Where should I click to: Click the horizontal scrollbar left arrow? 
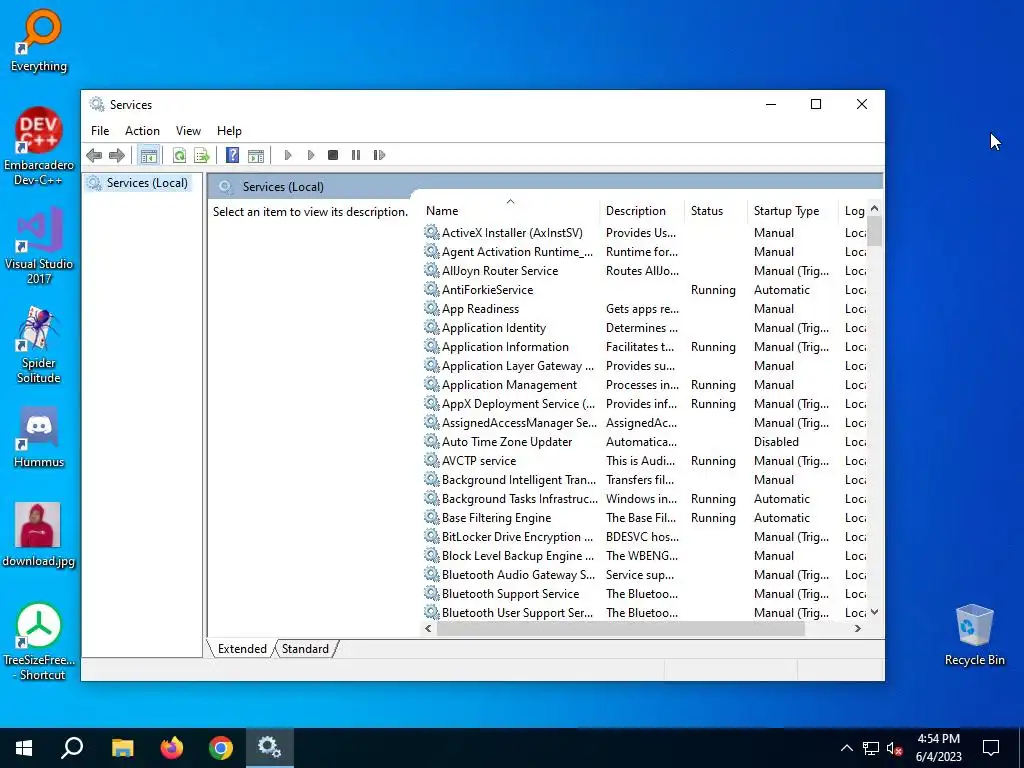(x=428, y=628)
